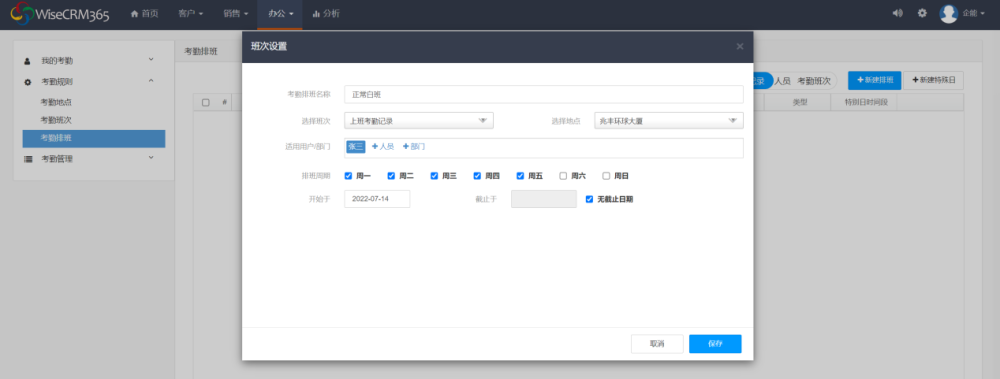Add 人员 with plus icon
1000x379 pixels.
pos(383,147)
